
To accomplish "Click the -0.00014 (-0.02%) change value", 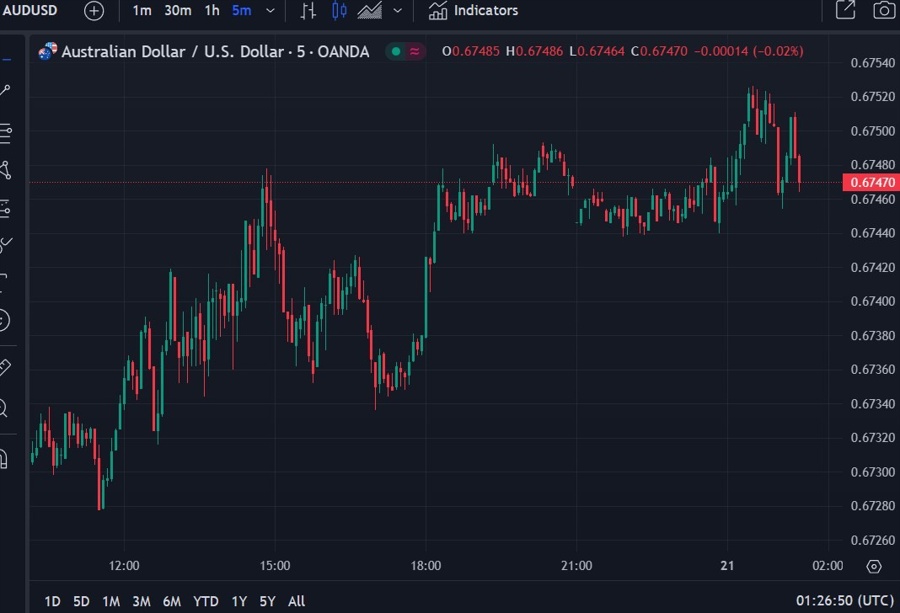I will point(748,52).
